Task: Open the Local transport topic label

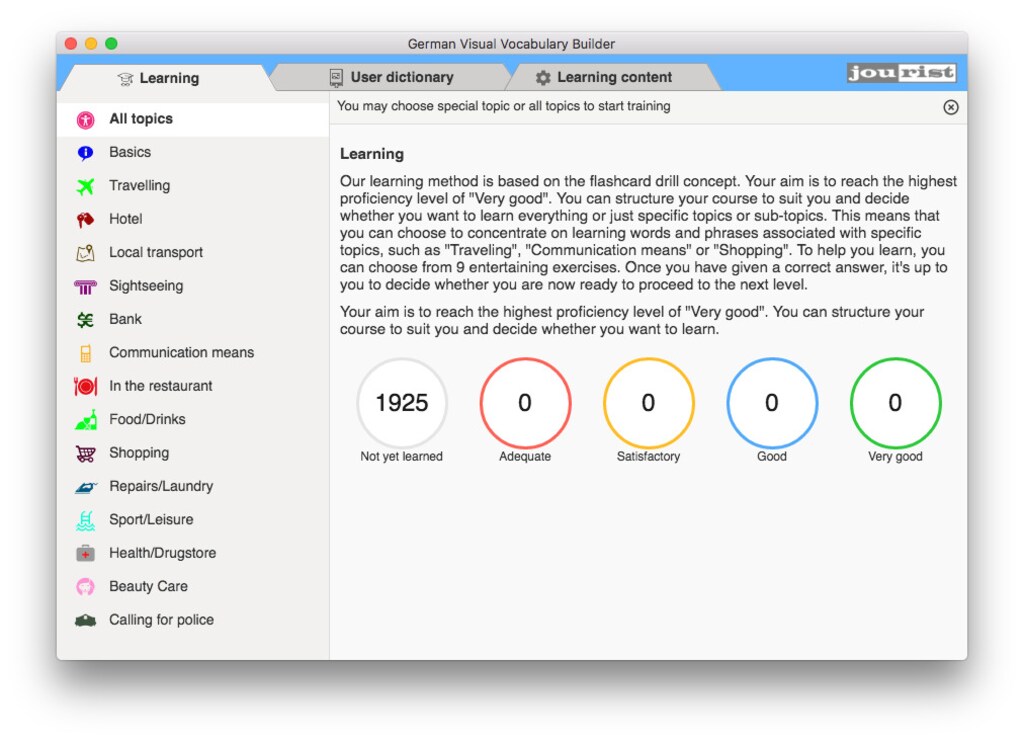Action: click(x=156, y=252)
